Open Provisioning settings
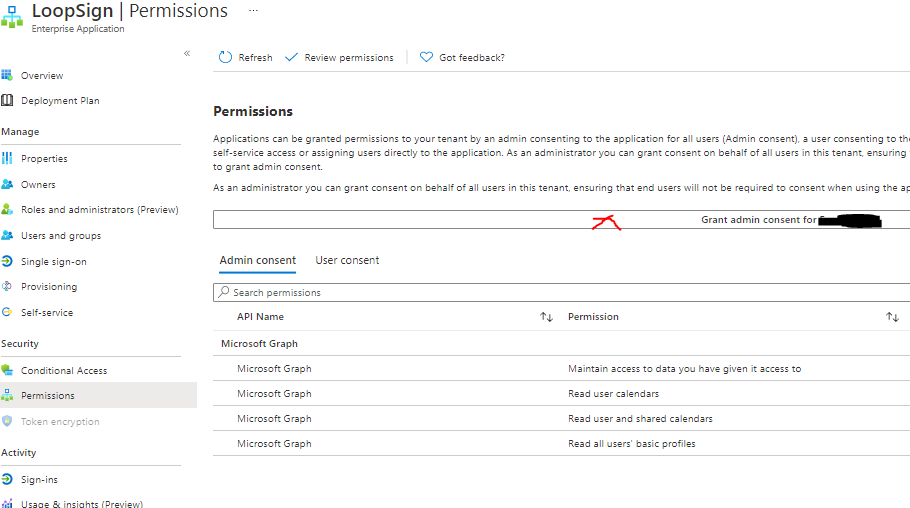Screen dimensions: 910x508 coord(49,287)
